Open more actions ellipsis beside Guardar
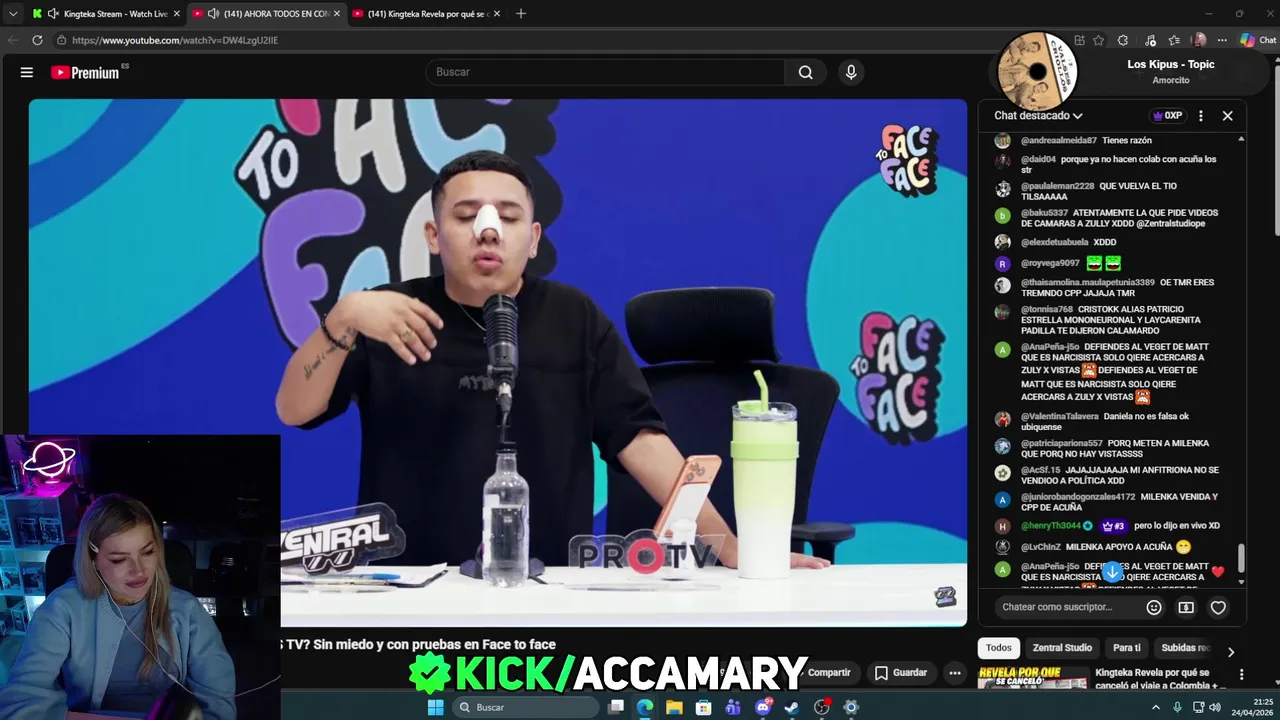This screenshot has width=1280, height=720. coord(955,673)
